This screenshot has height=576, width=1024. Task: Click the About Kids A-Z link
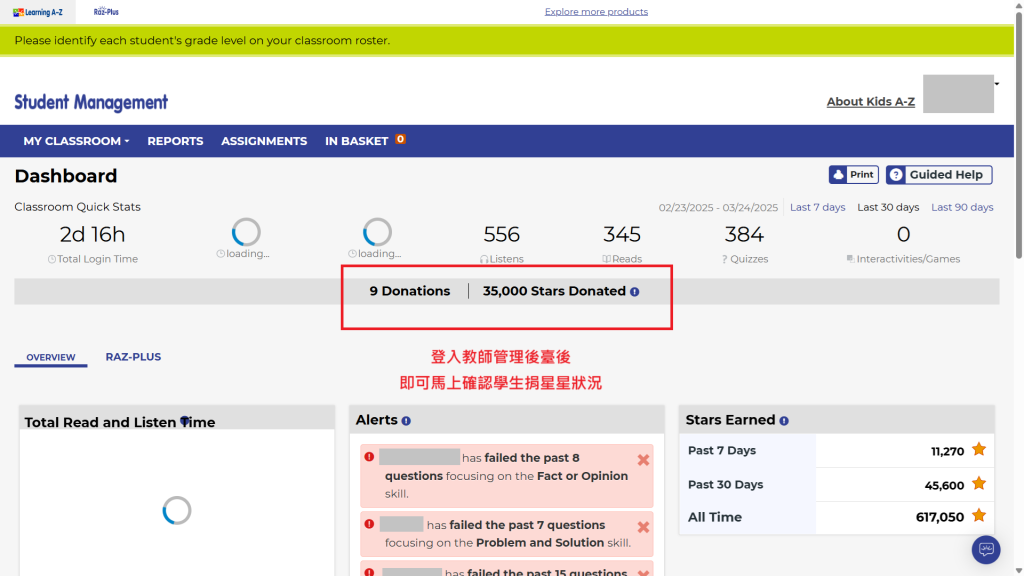click(870, 101)
